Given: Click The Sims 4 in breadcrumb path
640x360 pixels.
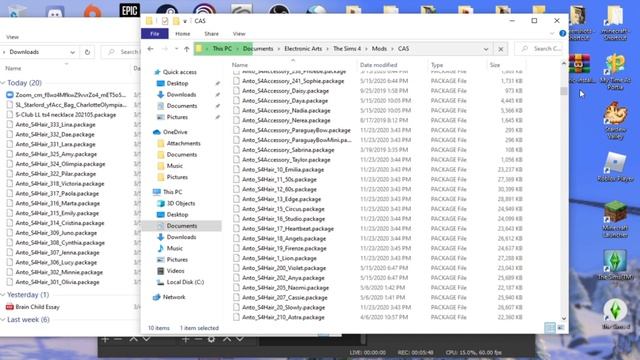Looking at the screenshot, I should (347, 49).
